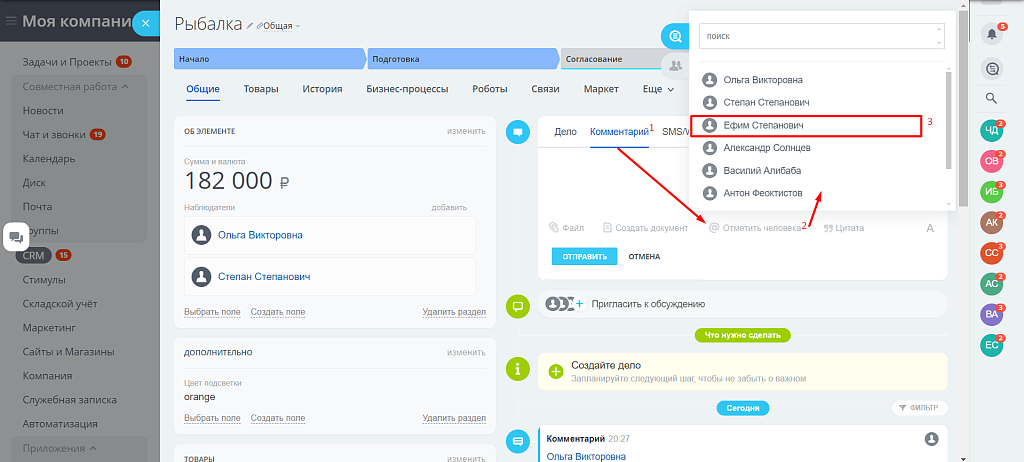Open the Роботы tab
Viewport: 1024px width, 462px height.
click(490, 89)
